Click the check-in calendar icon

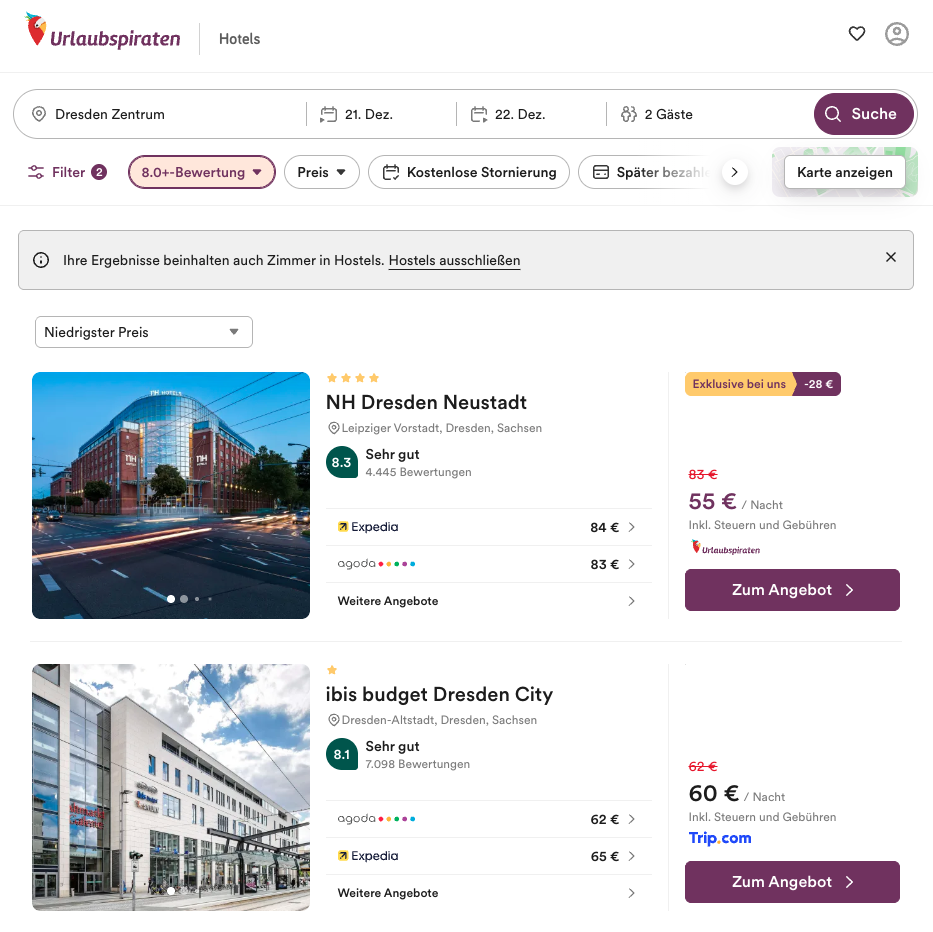(328, 114)
